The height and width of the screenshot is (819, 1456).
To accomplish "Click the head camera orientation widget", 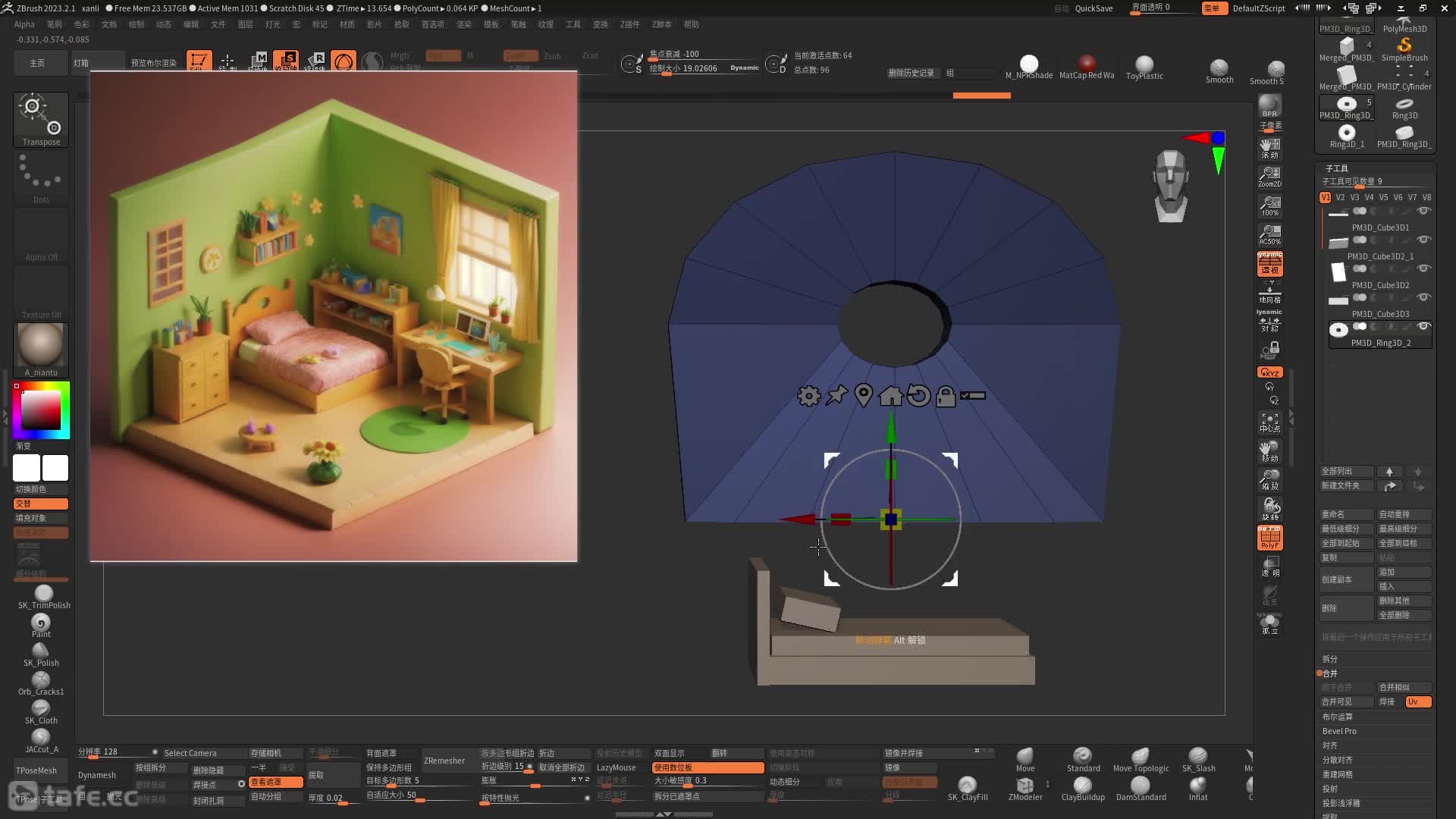I will coord(1170,186).
